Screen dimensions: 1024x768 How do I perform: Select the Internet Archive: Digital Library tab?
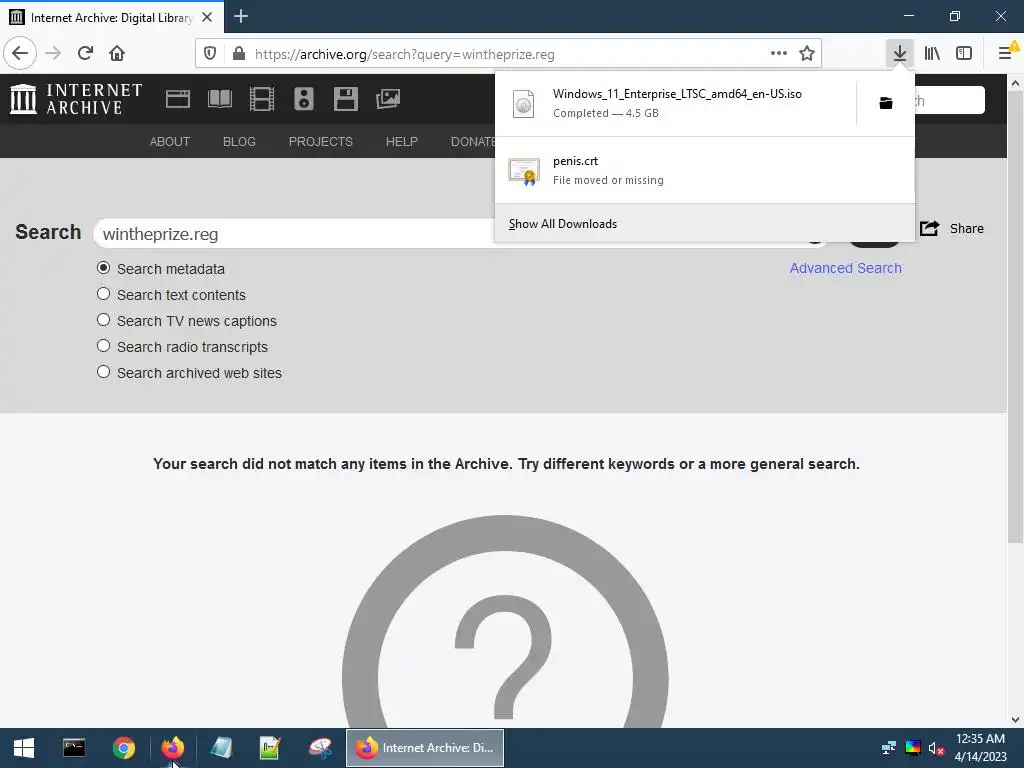pyautogui.click(x=112, y=17)
